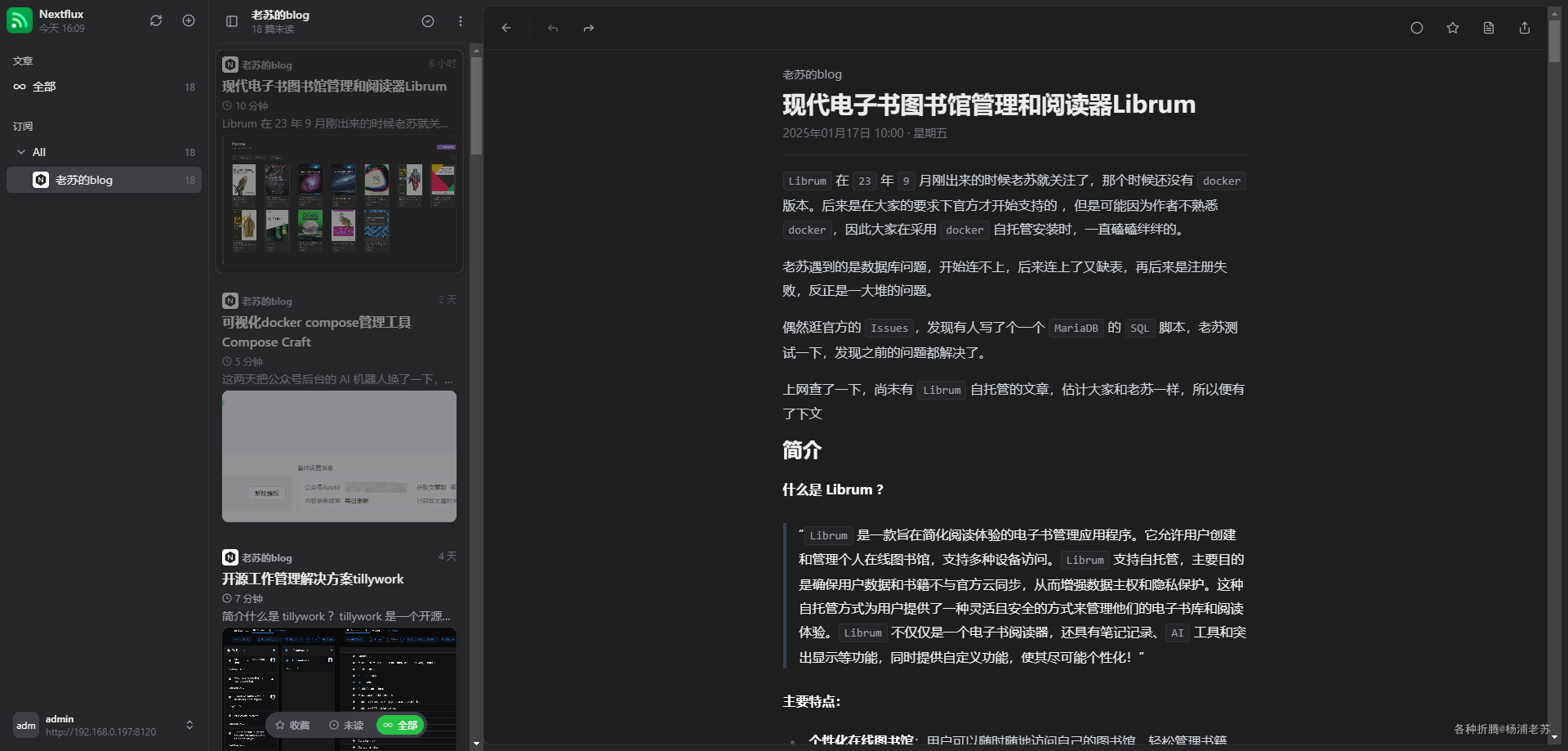Click the 18 篇未读 unread count text

coord(273,29)
